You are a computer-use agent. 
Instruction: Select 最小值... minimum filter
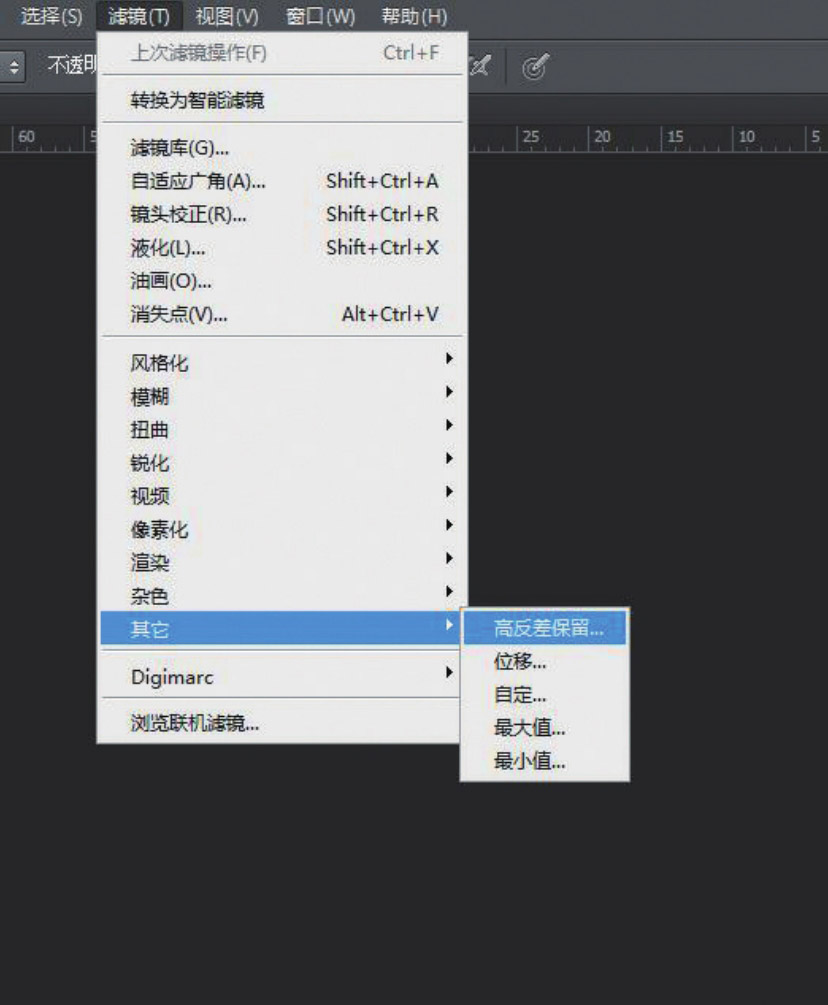coord(545,761)
